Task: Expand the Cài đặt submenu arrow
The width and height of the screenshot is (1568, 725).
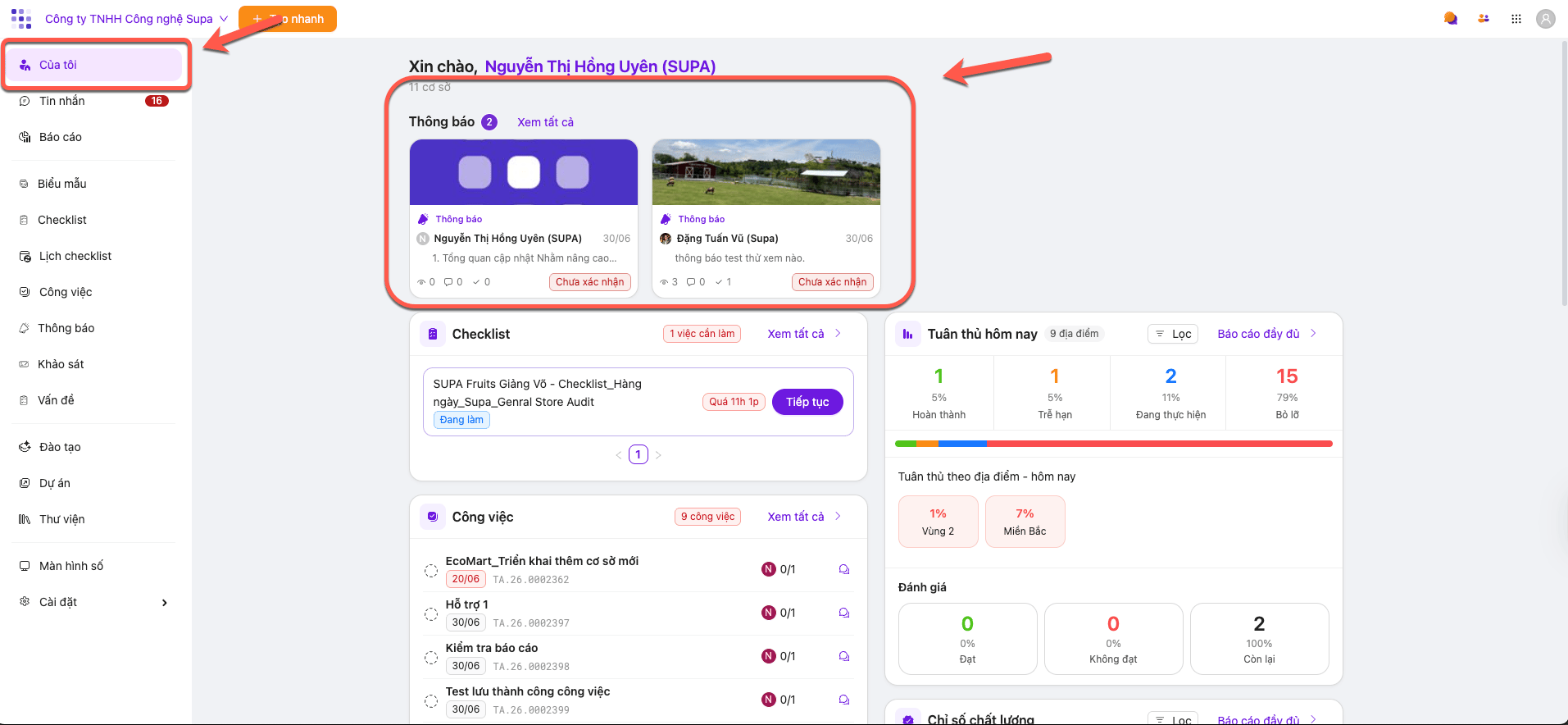Action: click(x=165, y=603)
